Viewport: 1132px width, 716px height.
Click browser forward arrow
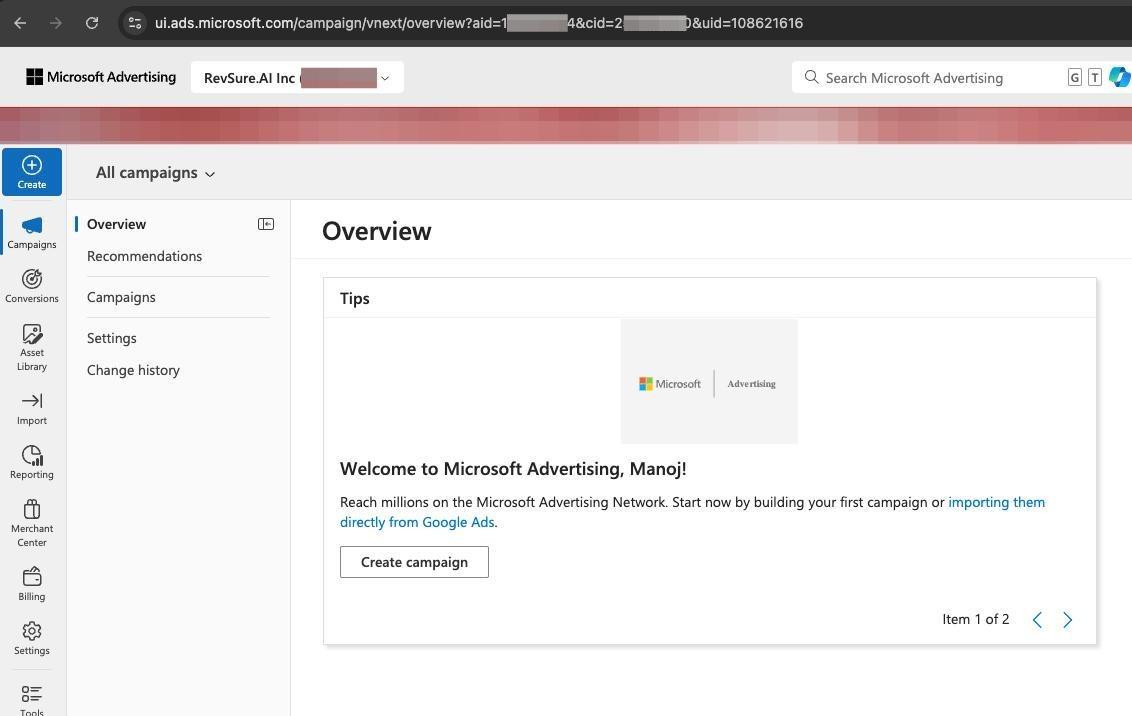coord(56,23)
